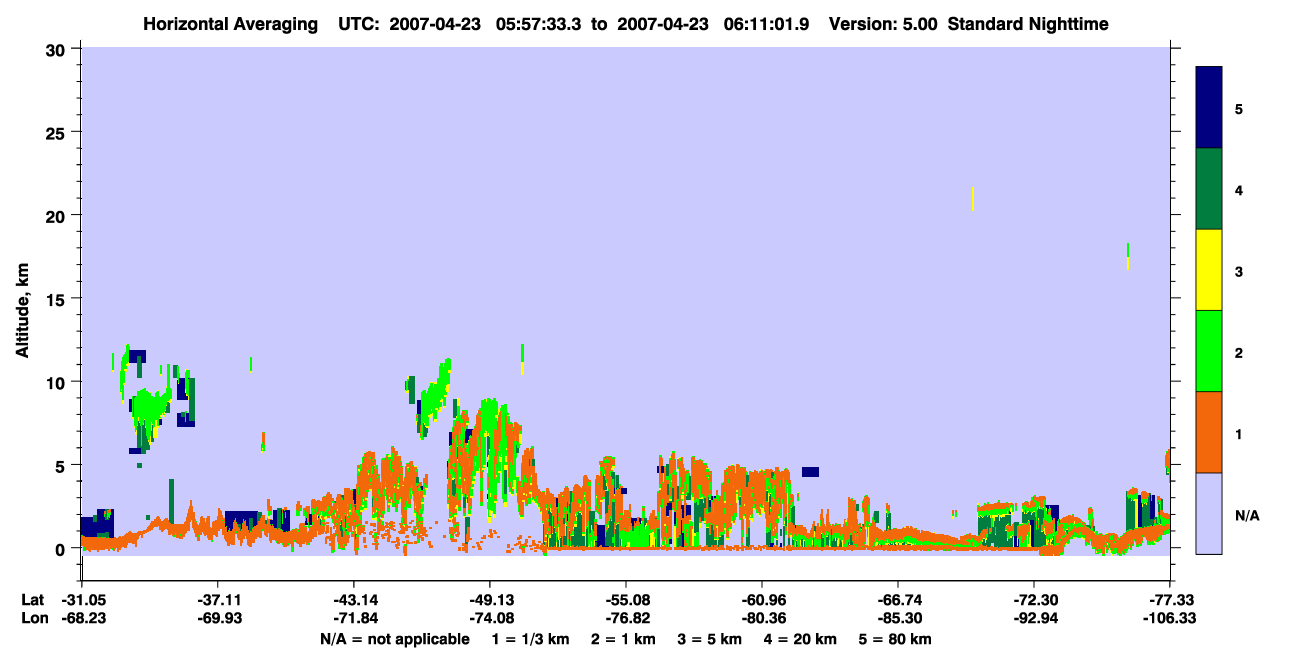The height and width of the screenshot is (667, 1300).
Task: Click the dark green colorbar segment labeled 4
Action: pyautogui.click(x=1209, y=189)
